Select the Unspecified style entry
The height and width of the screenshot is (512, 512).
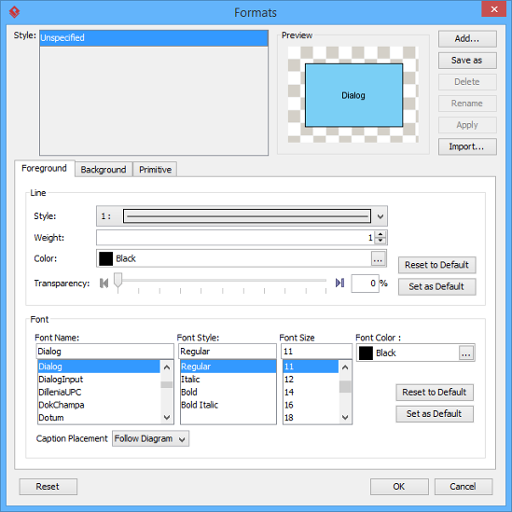coord(154,38)
